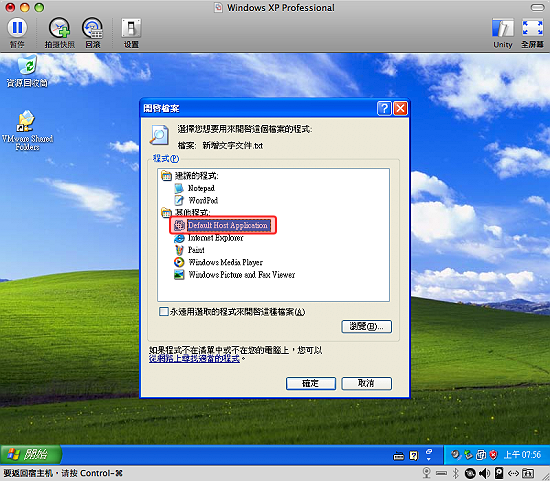Choose WordPad in the program list
Image resolution: width=550 pixels, height=481 pixels.
point(203,200)
